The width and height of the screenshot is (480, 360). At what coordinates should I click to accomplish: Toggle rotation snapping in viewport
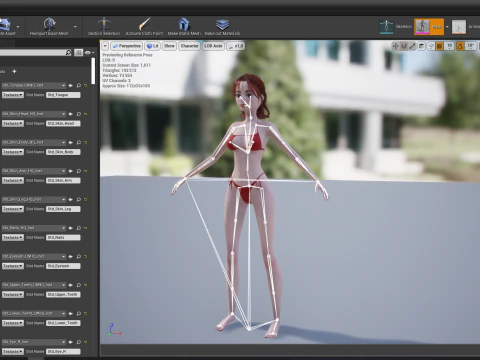click(460, 46)
